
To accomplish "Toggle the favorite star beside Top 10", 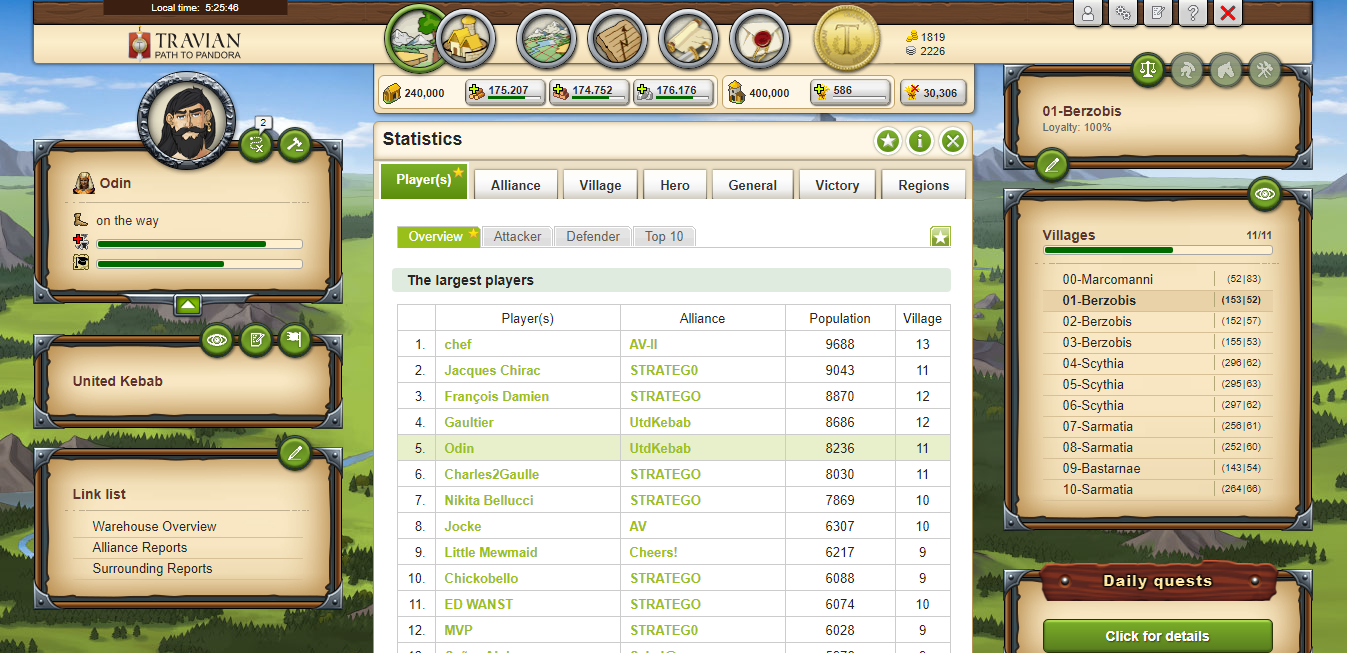I will (940, 237).
